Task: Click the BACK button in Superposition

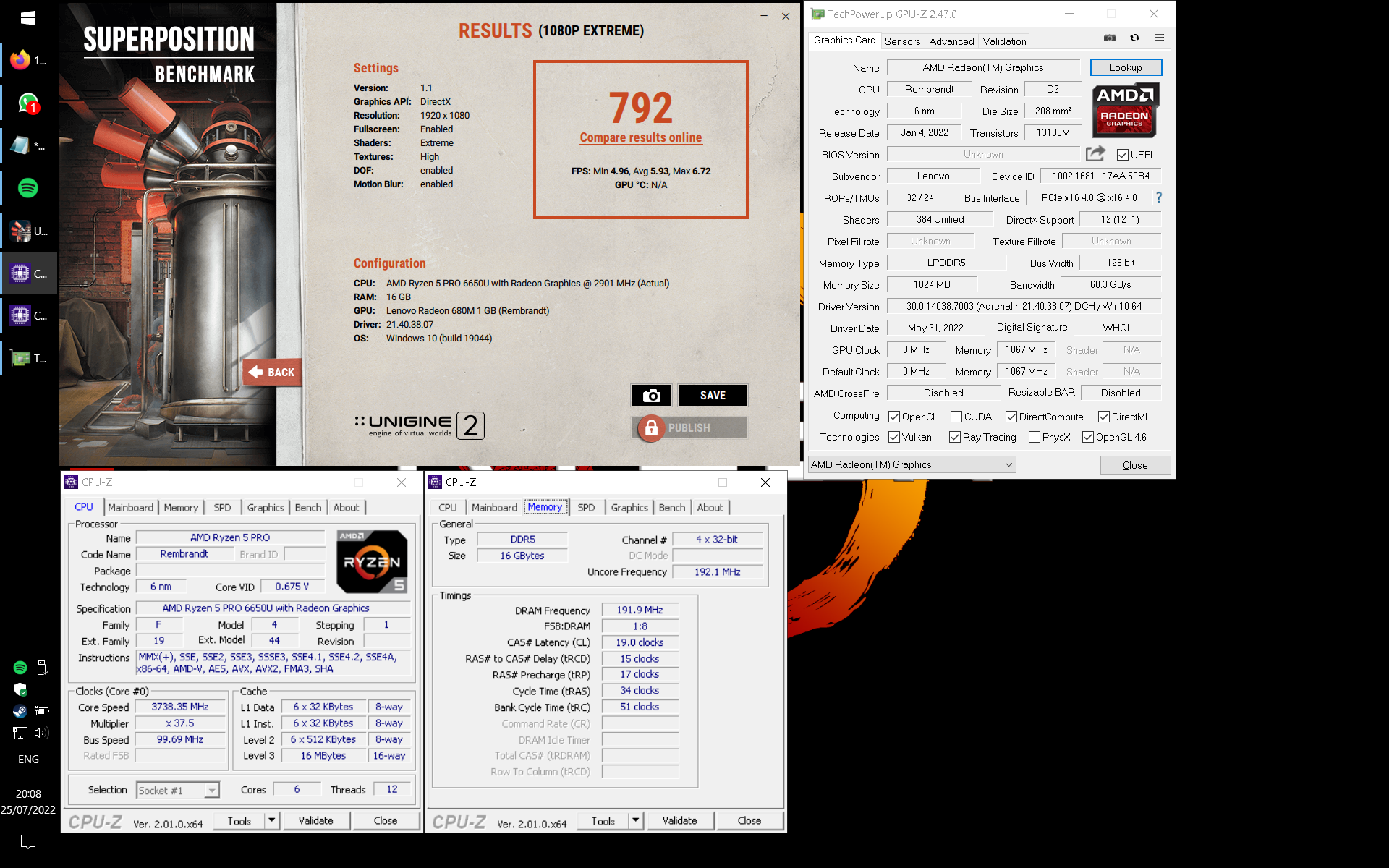Action: coord(272,372)
